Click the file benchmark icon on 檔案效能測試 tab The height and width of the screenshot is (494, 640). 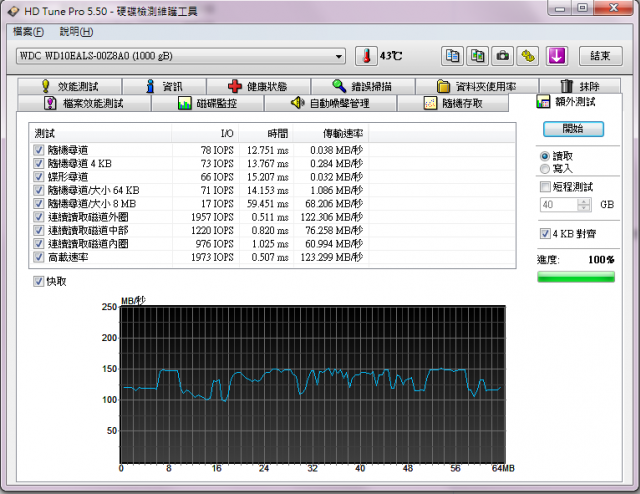point(50,103)
